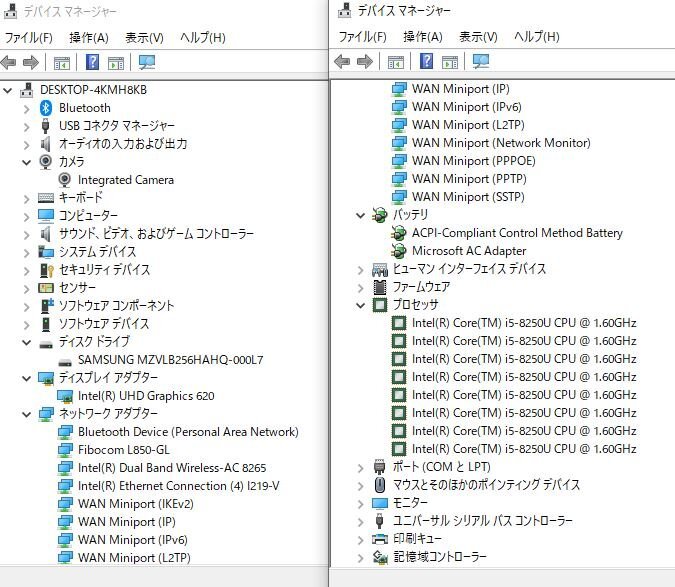Open 表示(V) menu in right window

click(x=478, y=37)
